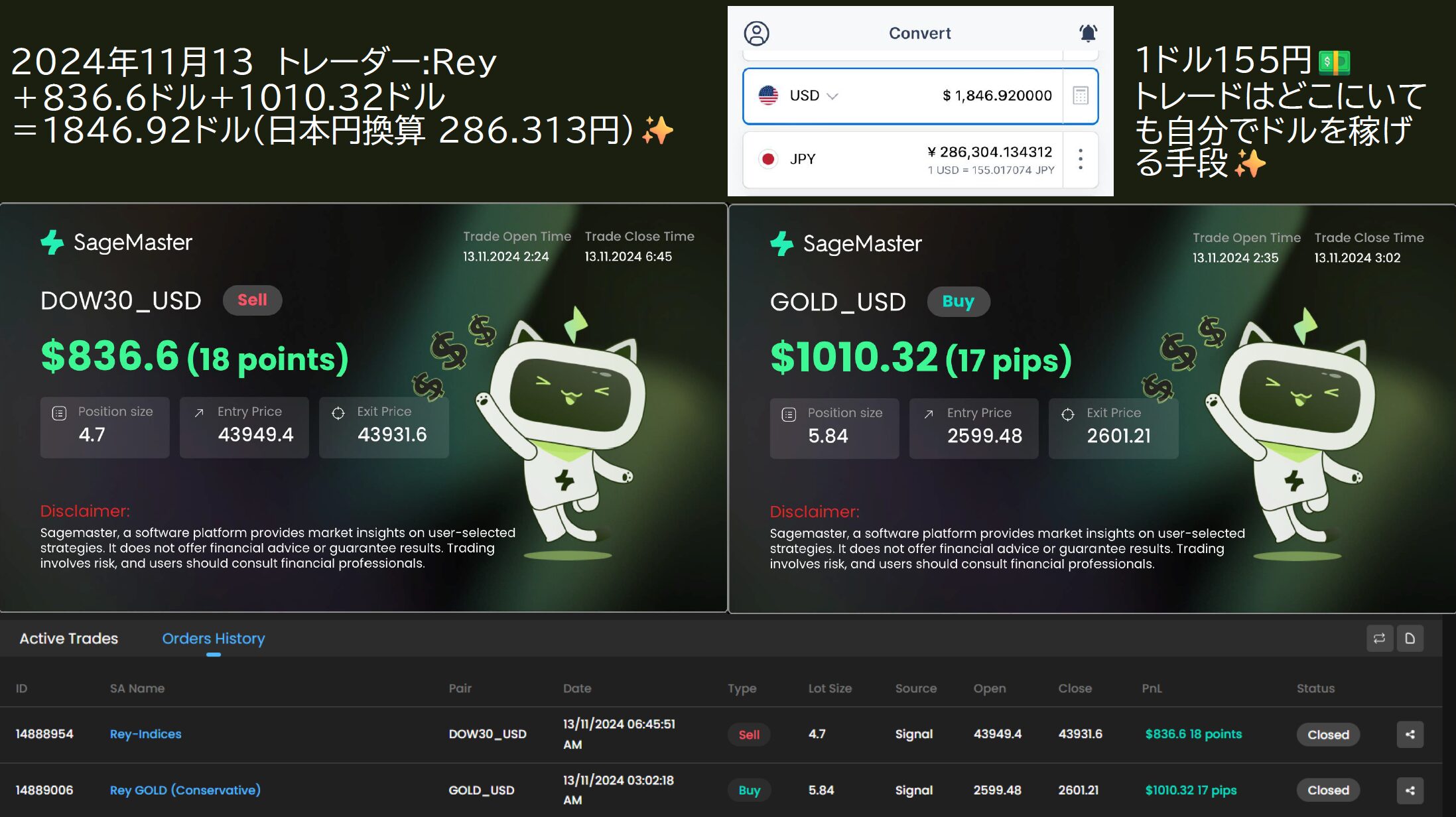This screenshot has width=1456, height=817.
Task: Share the GOLD_USD trade row
Action: pyautogui.click(x=1410, y=790)
